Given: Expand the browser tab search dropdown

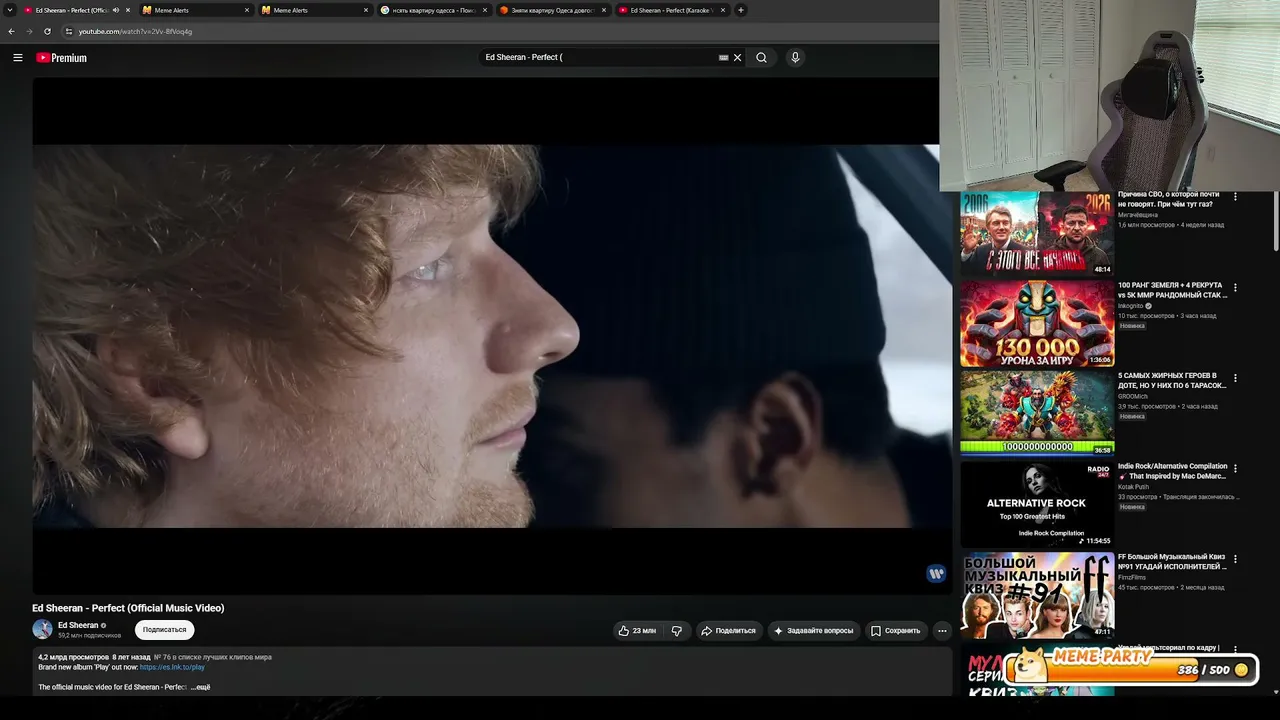Looking at the screenshot, I should coord(11,10).
